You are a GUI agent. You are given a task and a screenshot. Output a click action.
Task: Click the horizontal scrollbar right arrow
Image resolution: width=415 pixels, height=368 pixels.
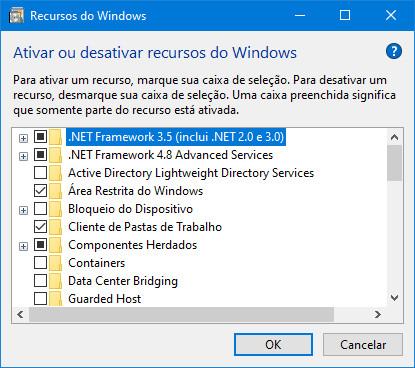pyautogui.click(x=378, y=314)
